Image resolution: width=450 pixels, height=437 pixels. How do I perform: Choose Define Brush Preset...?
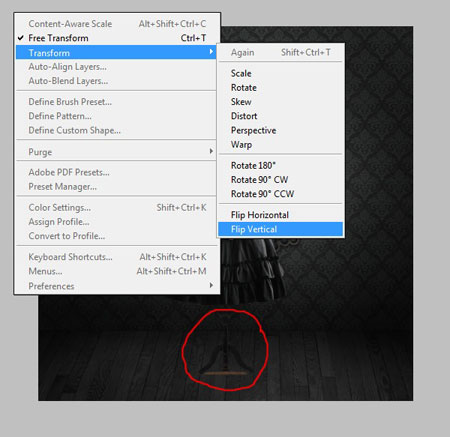(117, 102)
